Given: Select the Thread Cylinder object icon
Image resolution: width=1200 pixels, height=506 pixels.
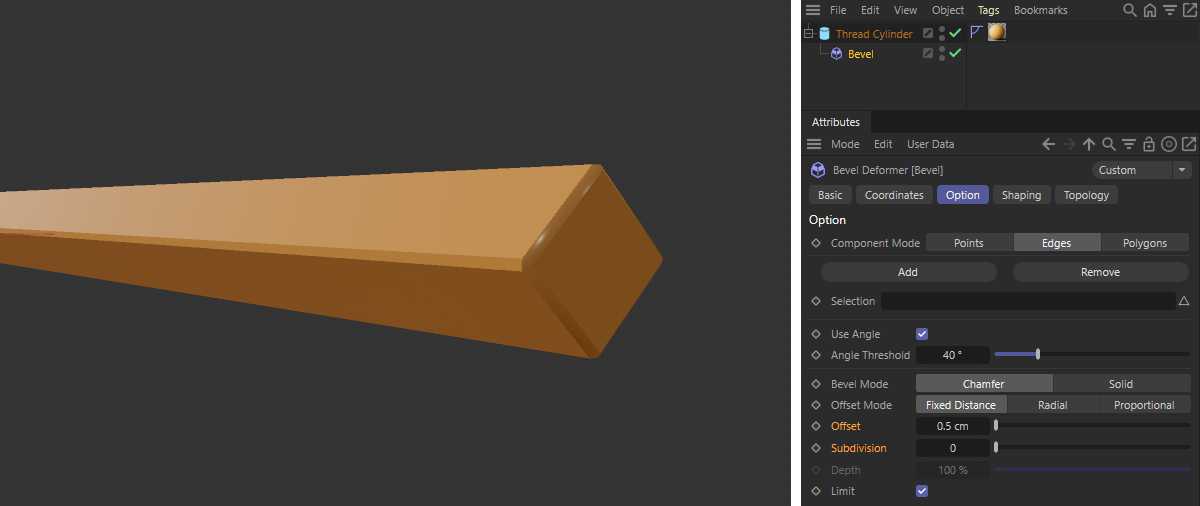Looking at the screenshot, I should pyautogui.click(x=825, y=33).
